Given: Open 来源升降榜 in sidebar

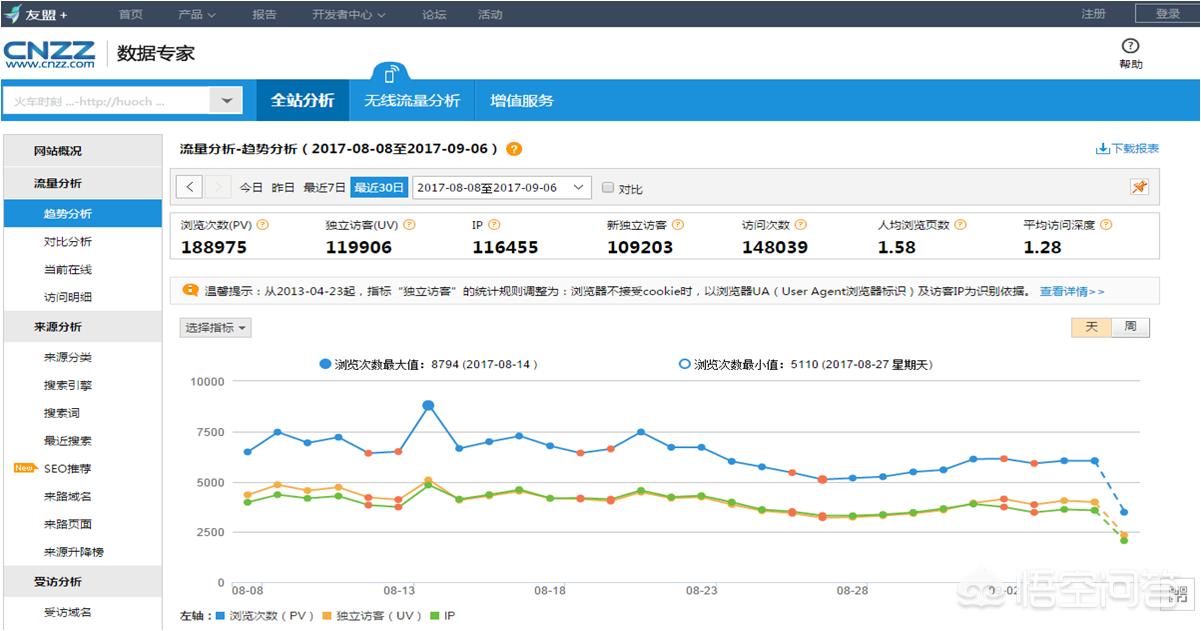Looking at the screenshot, I should coord(74,552).
